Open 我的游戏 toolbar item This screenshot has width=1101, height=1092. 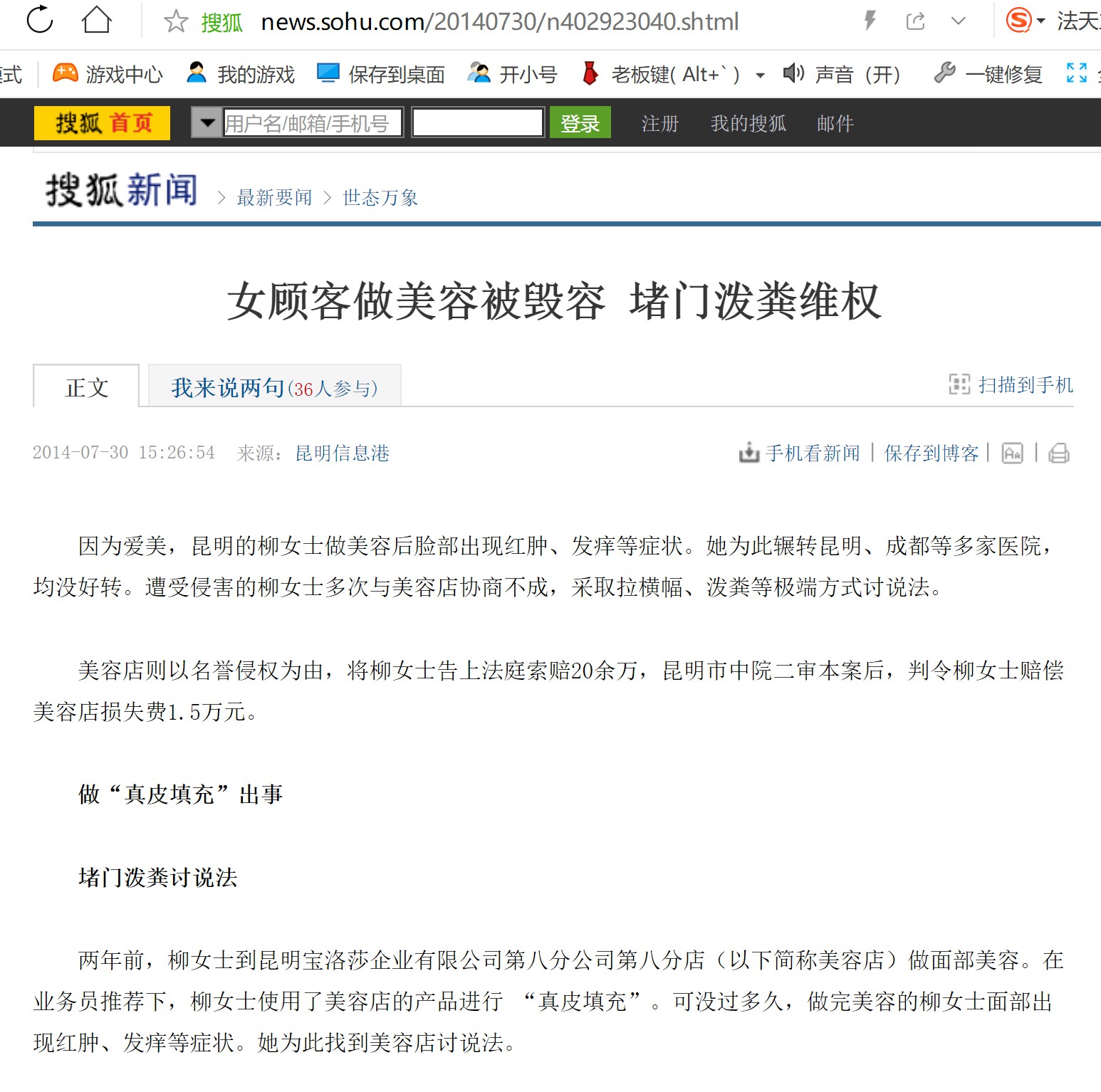pyautogui.click(x=240, y=73)
